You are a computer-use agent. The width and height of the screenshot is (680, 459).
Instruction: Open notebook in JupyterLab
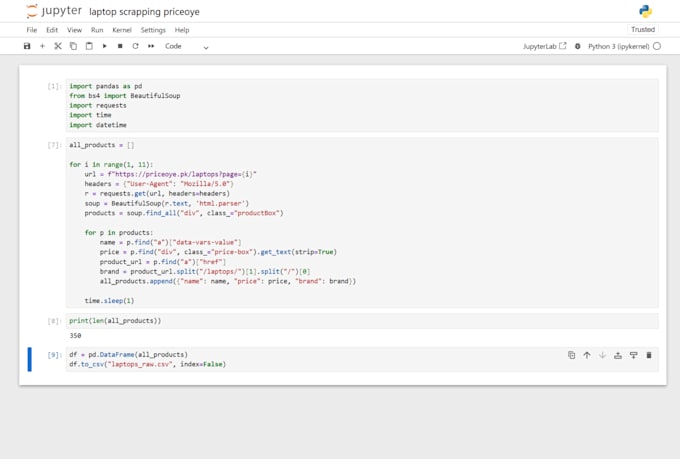pos(544,46)
